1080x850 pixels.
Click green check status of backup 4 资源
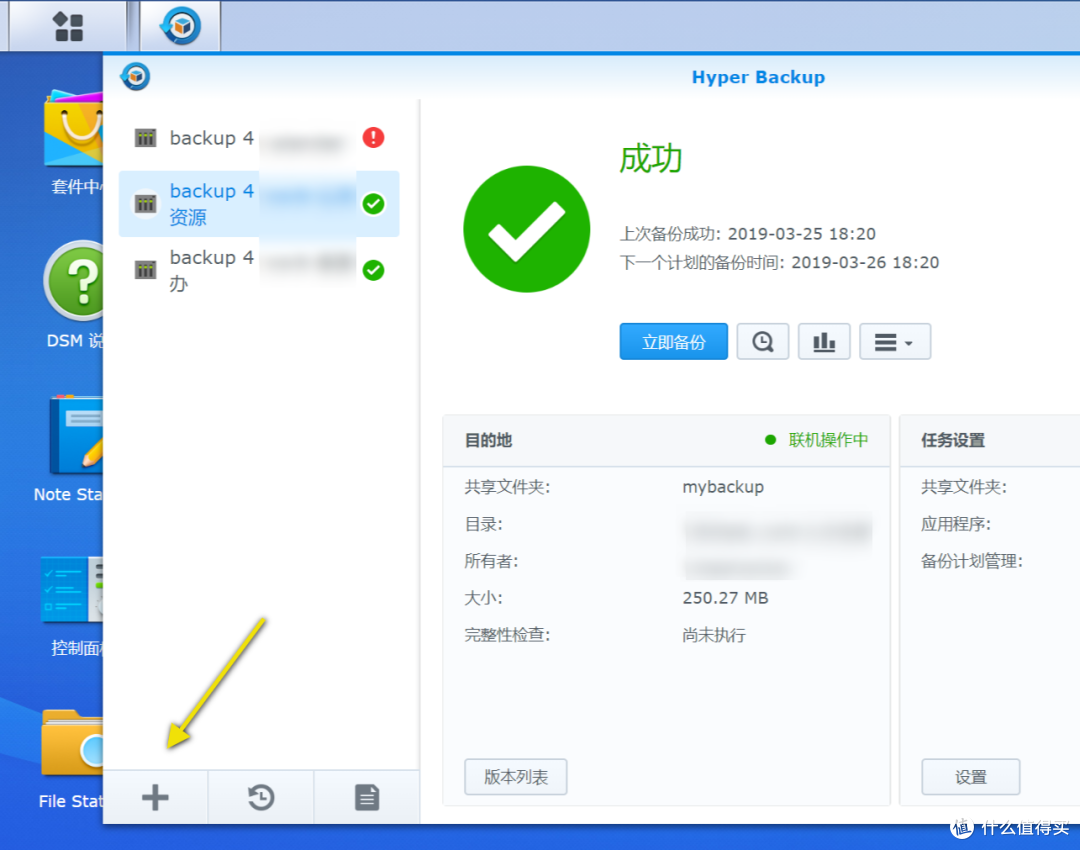coord(373,204)
